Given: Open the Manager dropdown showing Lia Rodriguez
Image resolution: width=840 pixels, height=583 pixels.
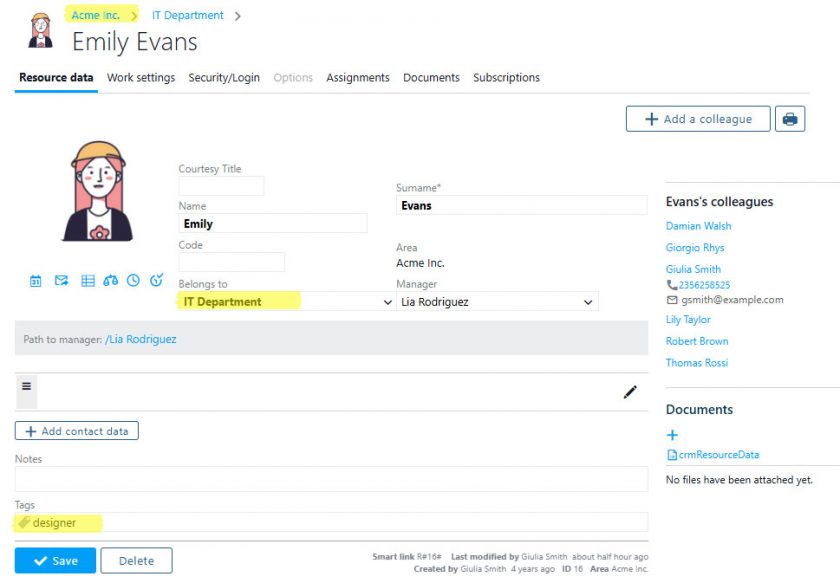Looking at the screenshot, I should coord(587,302).
